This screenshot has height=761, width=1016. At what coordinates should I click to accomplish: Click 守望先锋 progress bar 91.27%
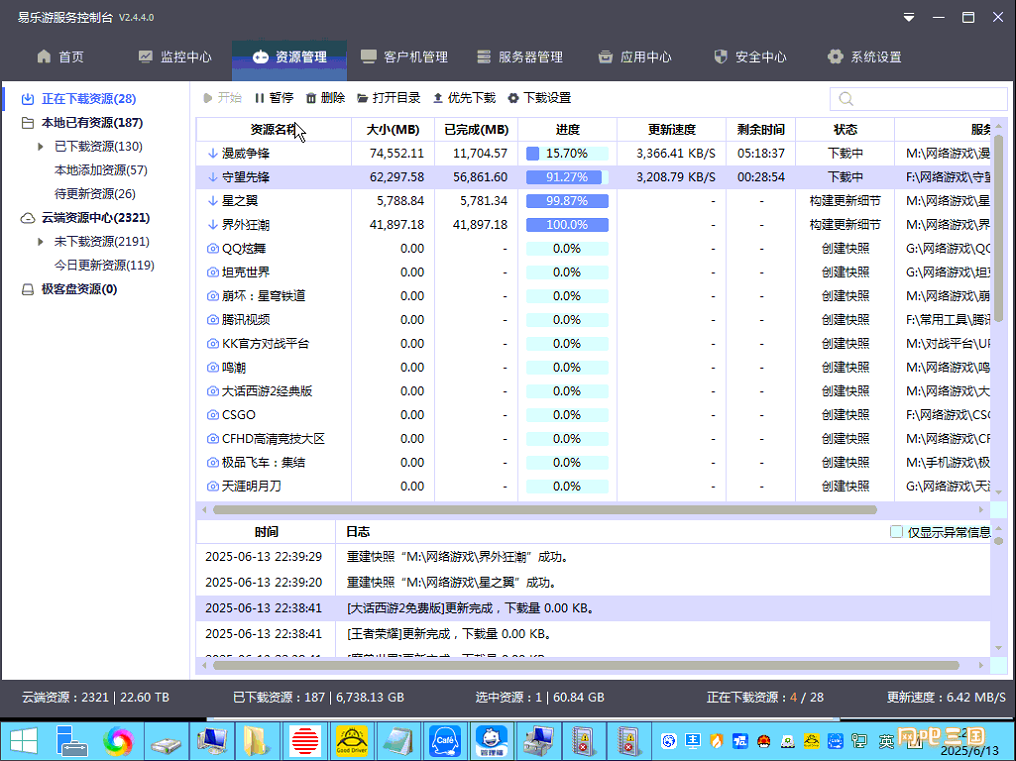pos(567,177)
